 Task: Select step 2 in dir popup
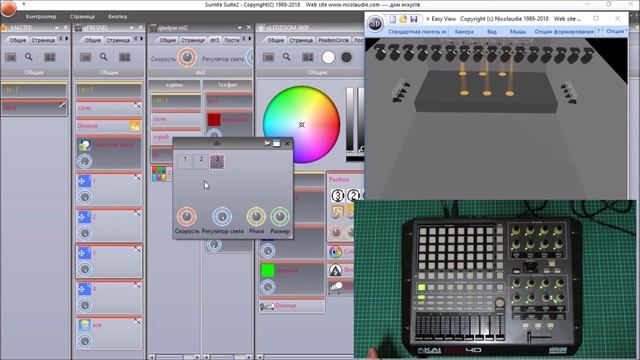(201, 161)
